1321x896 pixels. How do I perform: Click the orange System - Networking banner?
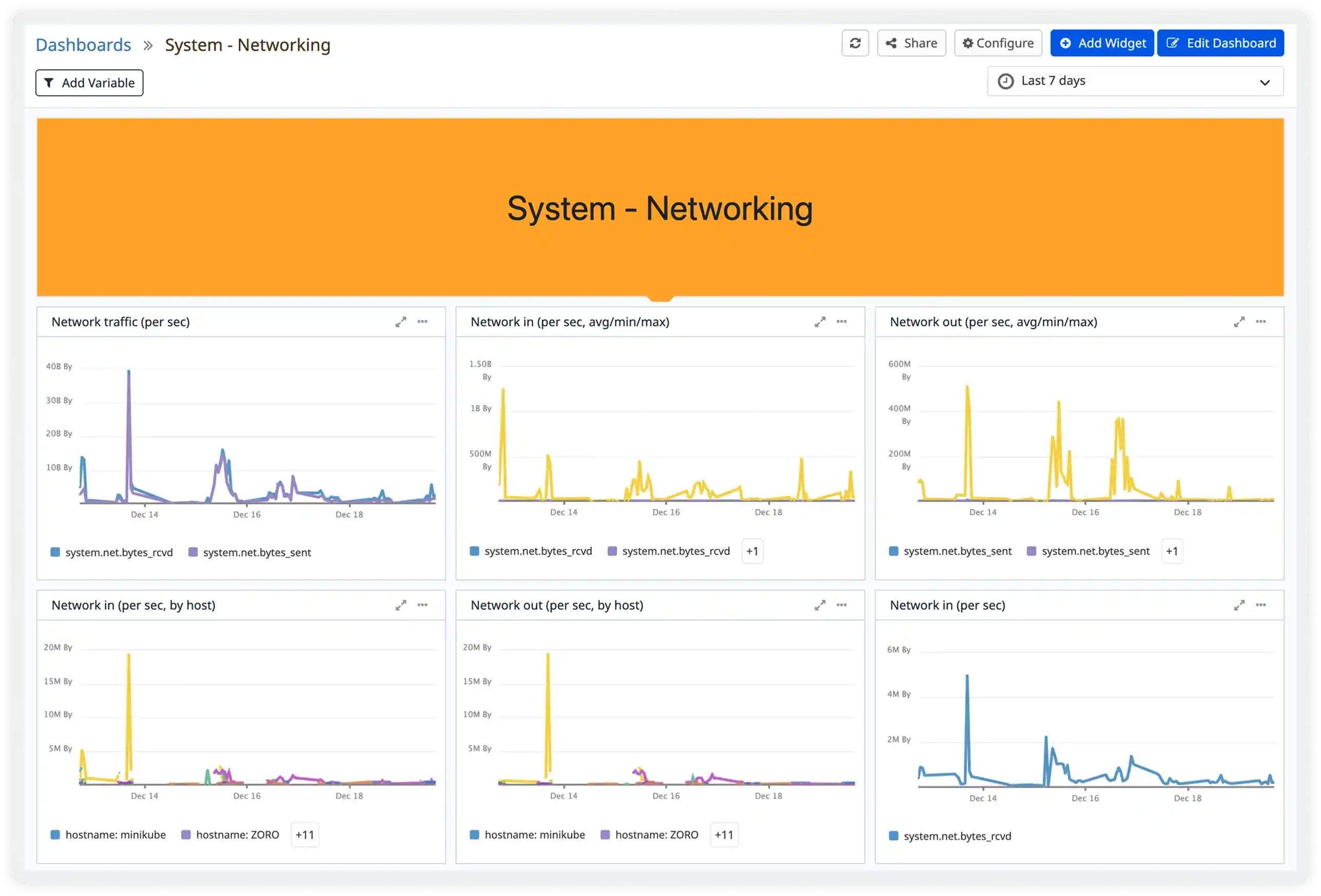pos(660,207)
